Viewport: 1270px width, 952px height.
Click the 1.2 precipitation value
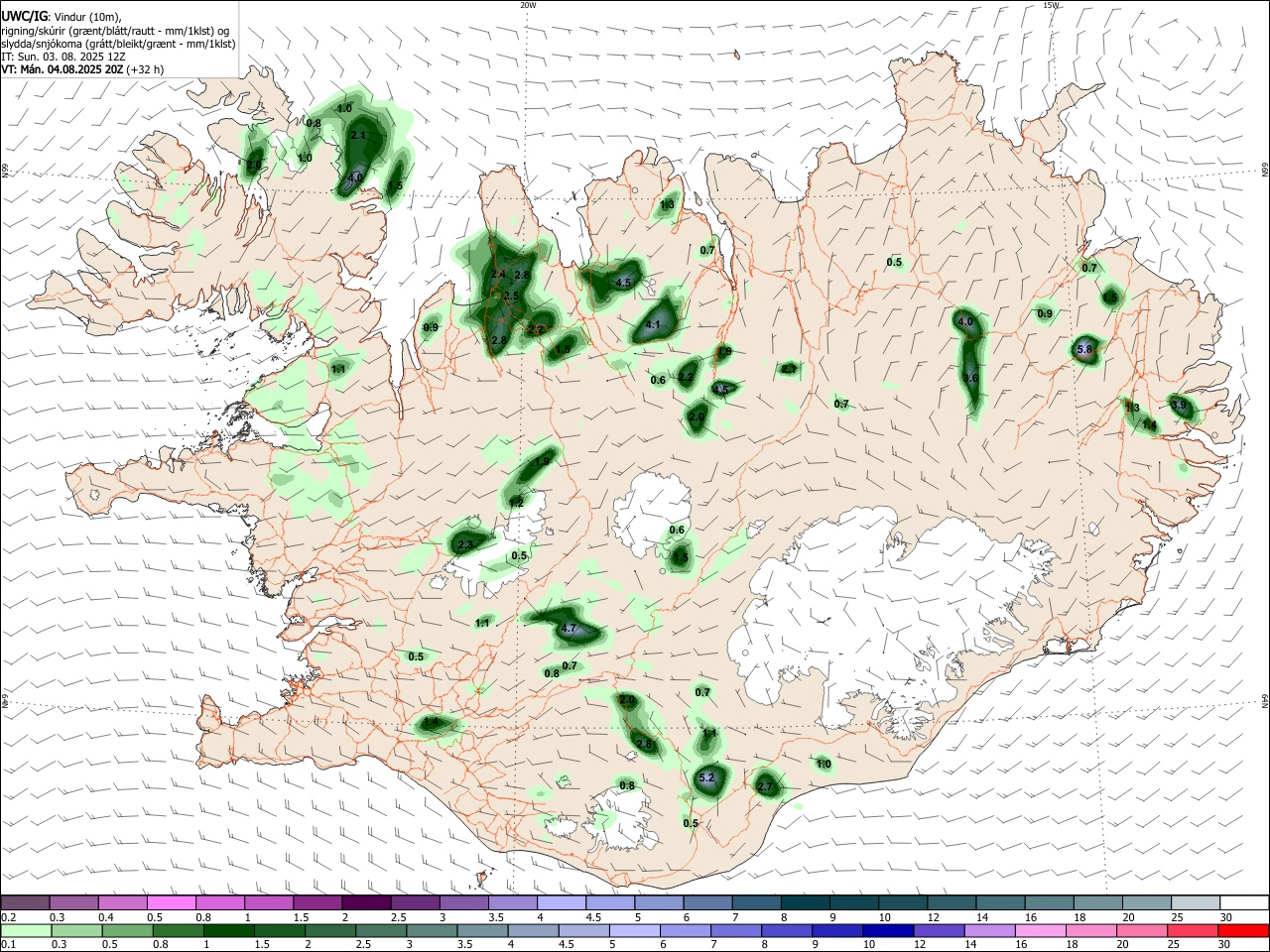(x=516, y=504)
